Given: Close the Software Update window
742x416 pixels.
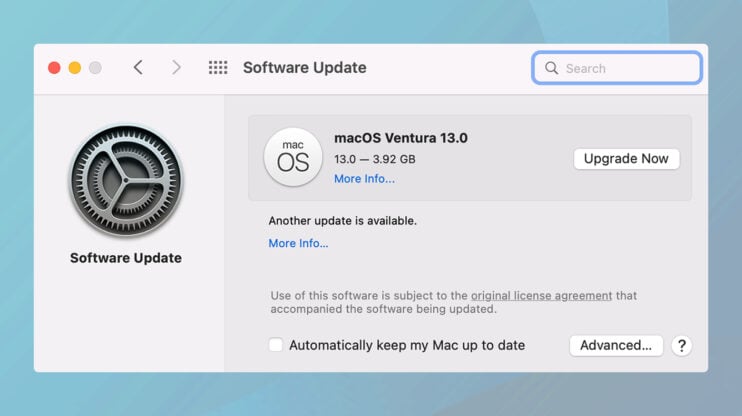Looking at the screenshot, I should (54, 68).
